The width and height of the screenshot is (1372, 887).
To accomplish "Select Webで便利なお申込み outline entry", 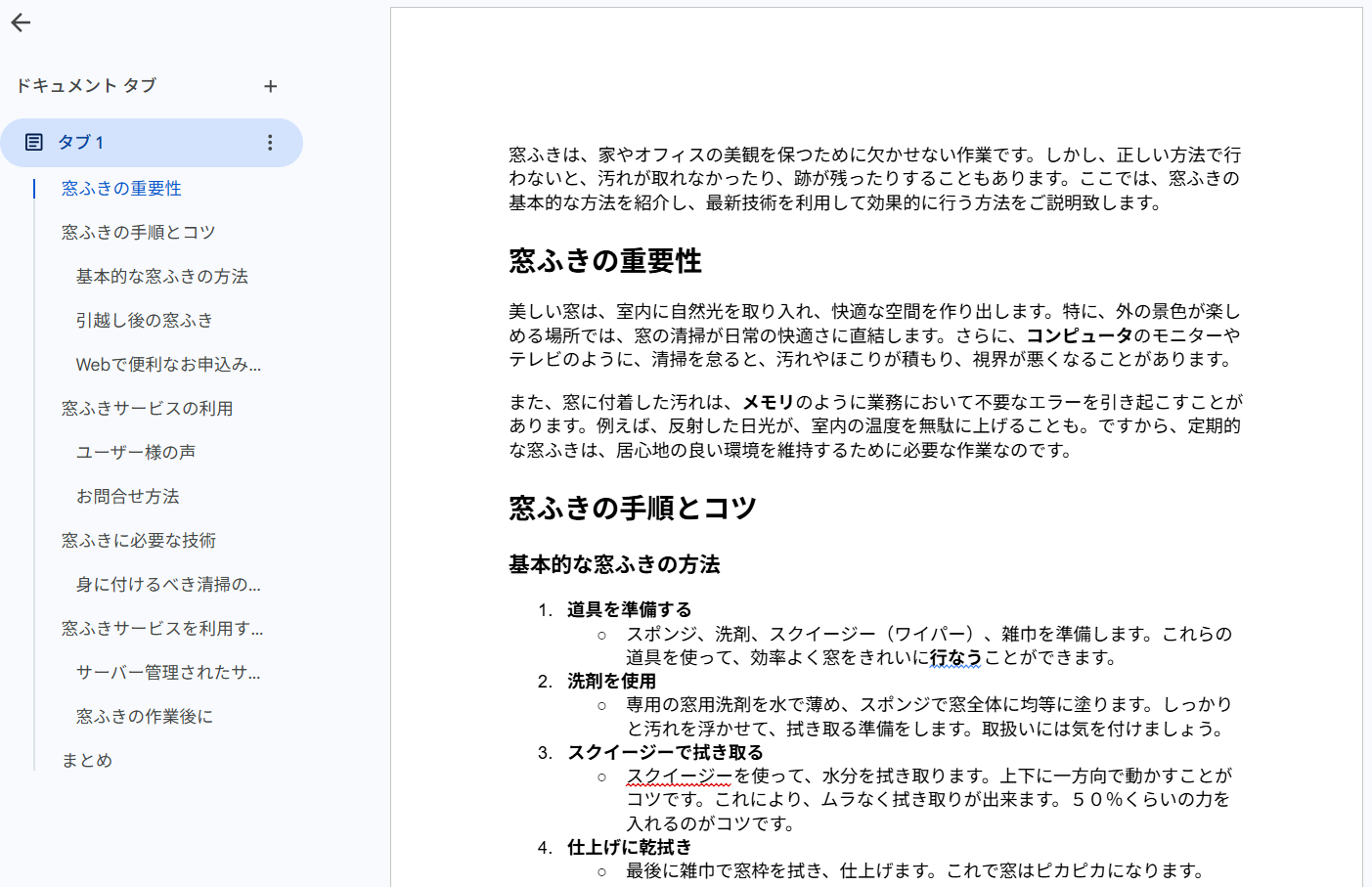I will click(168, 364).
